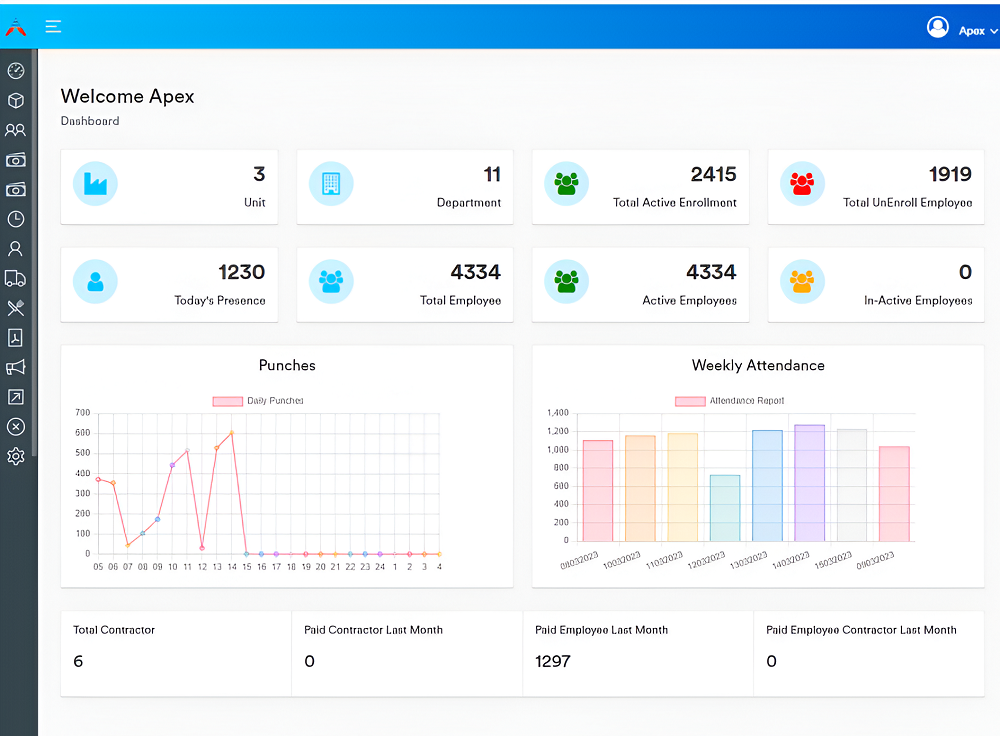Click the factory icon on the Unit card
This screenshot has width=1000, height=736.
[x=95, y=184]
